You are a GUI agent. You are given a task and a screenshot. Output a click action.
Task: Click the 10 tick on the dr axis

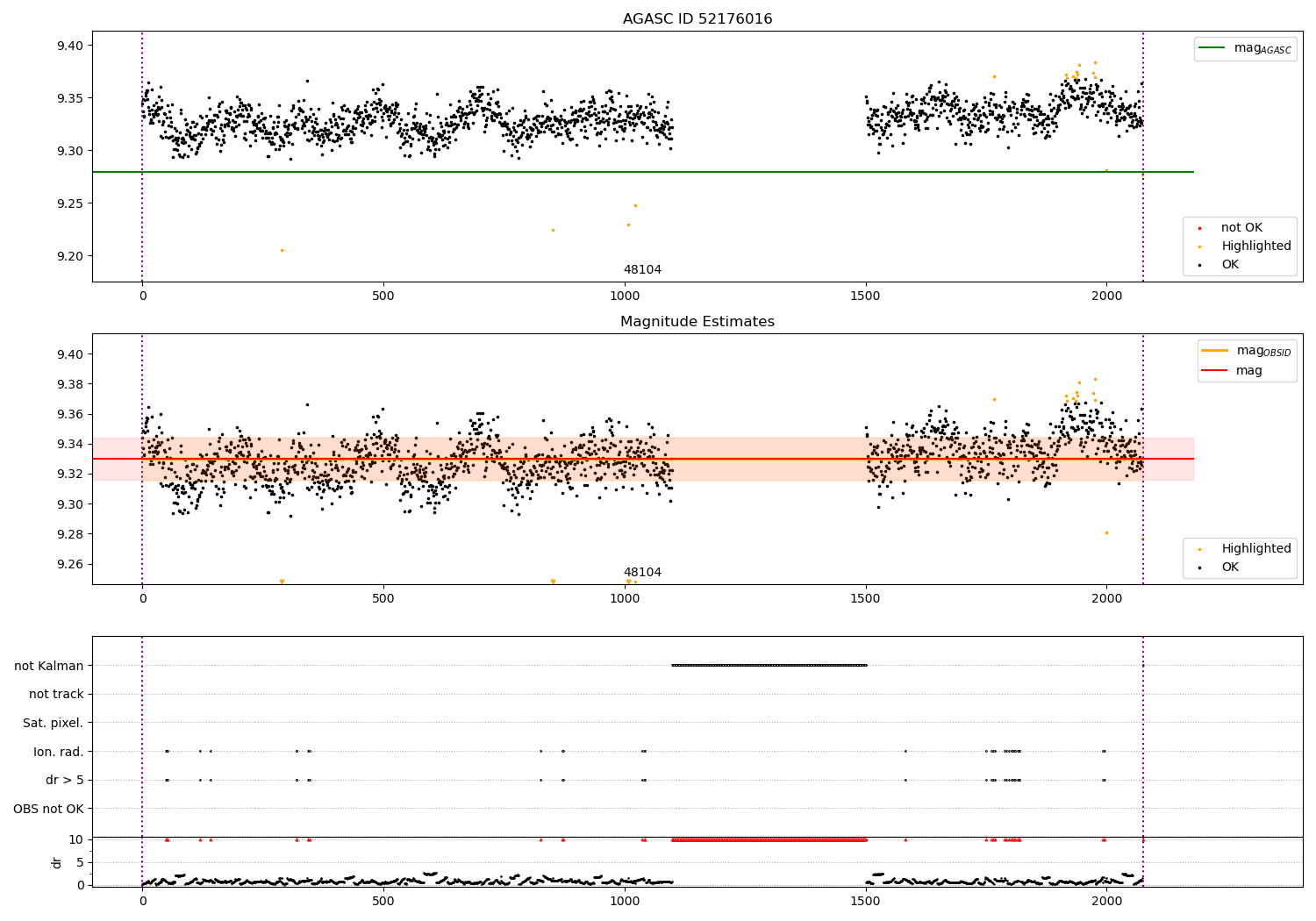[x=76, y=839]
